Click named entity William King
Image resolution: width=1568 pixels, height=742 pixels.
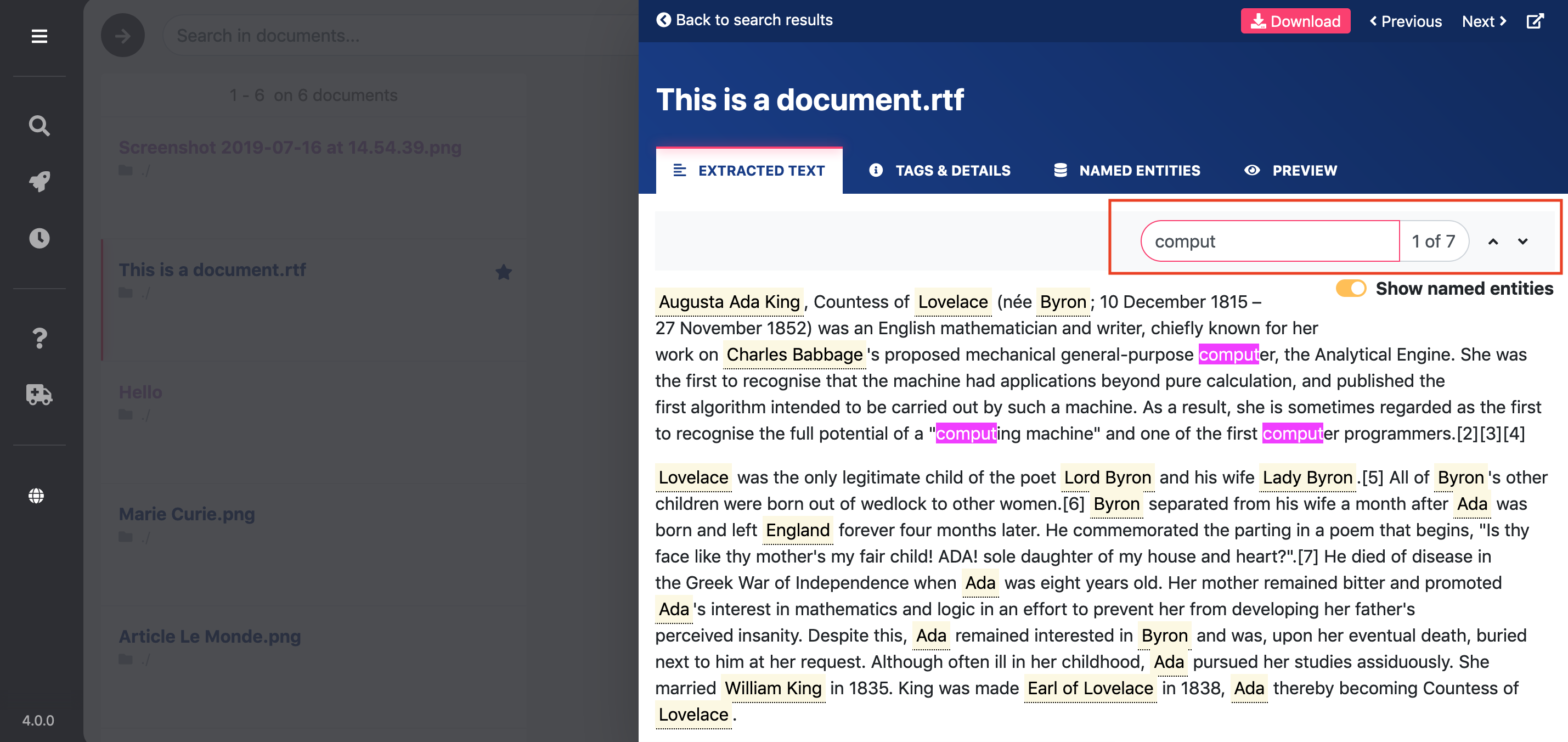773,688
